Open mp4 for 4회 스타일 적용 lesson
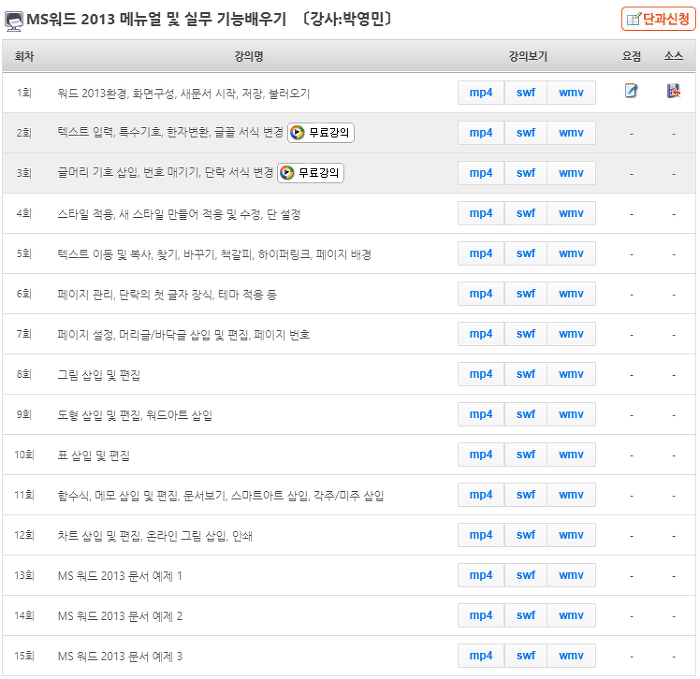Viewport: 700px width, 679px height. (481, 213)
